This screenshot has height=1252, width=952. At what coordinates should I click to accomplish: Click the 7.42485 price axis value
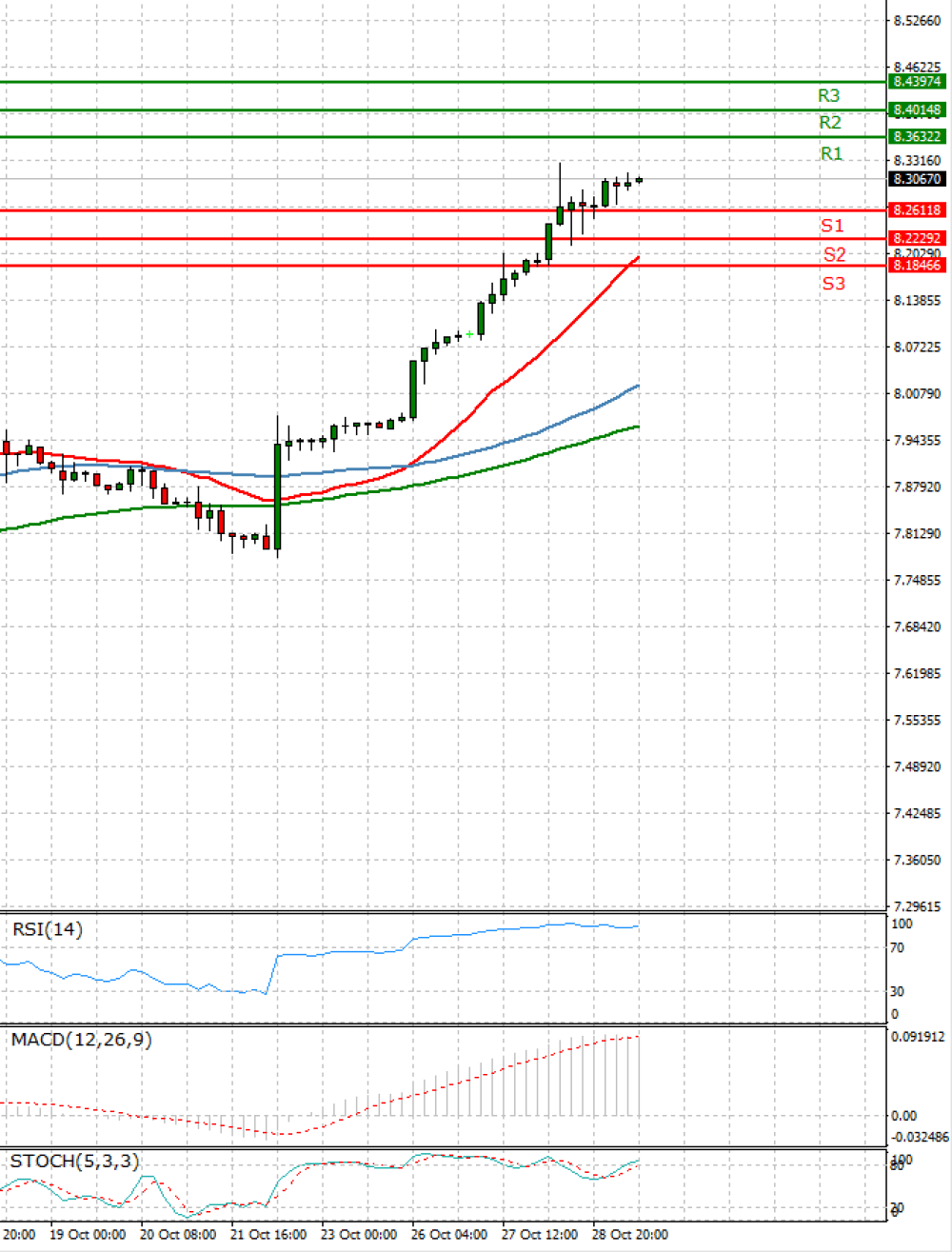click(x=918, y=813)
